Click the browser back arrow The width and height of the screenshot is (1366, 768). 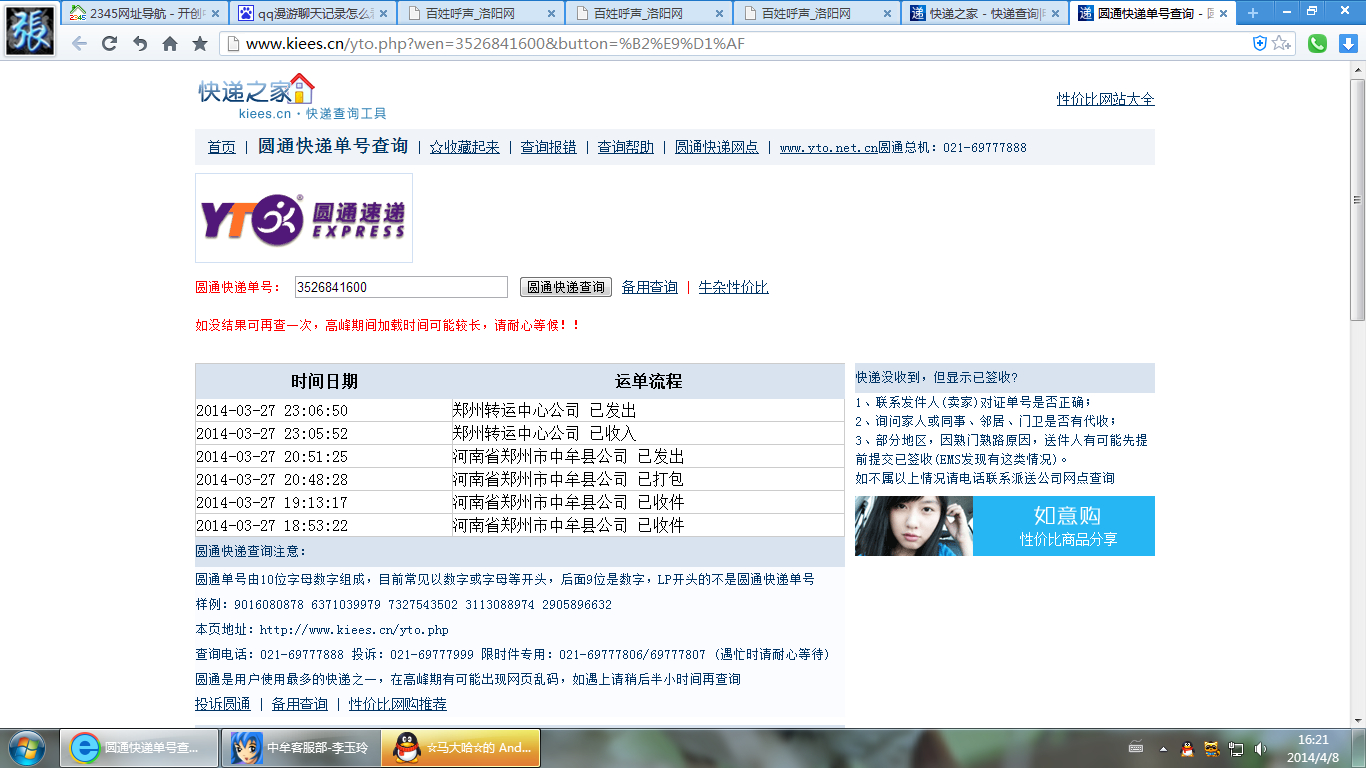(80, 44)
